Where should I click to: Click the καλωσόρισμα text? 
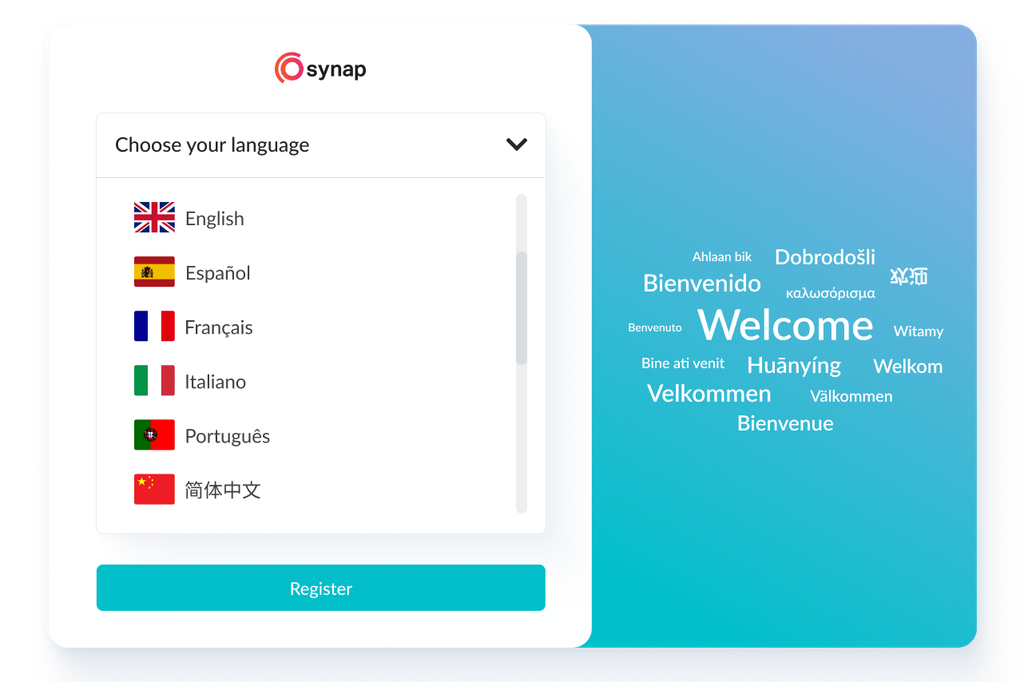(x=831, y=293)
